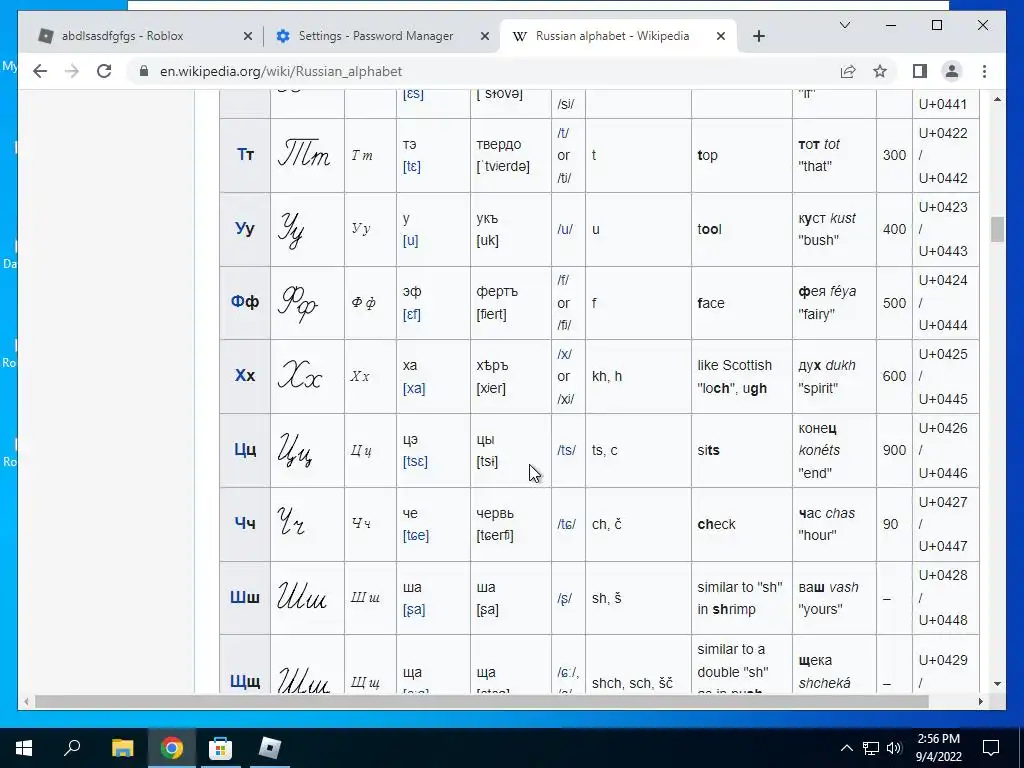Bookmark this page with star
This screenshot has width=1024, height=768.
click(x=880, y=71)
